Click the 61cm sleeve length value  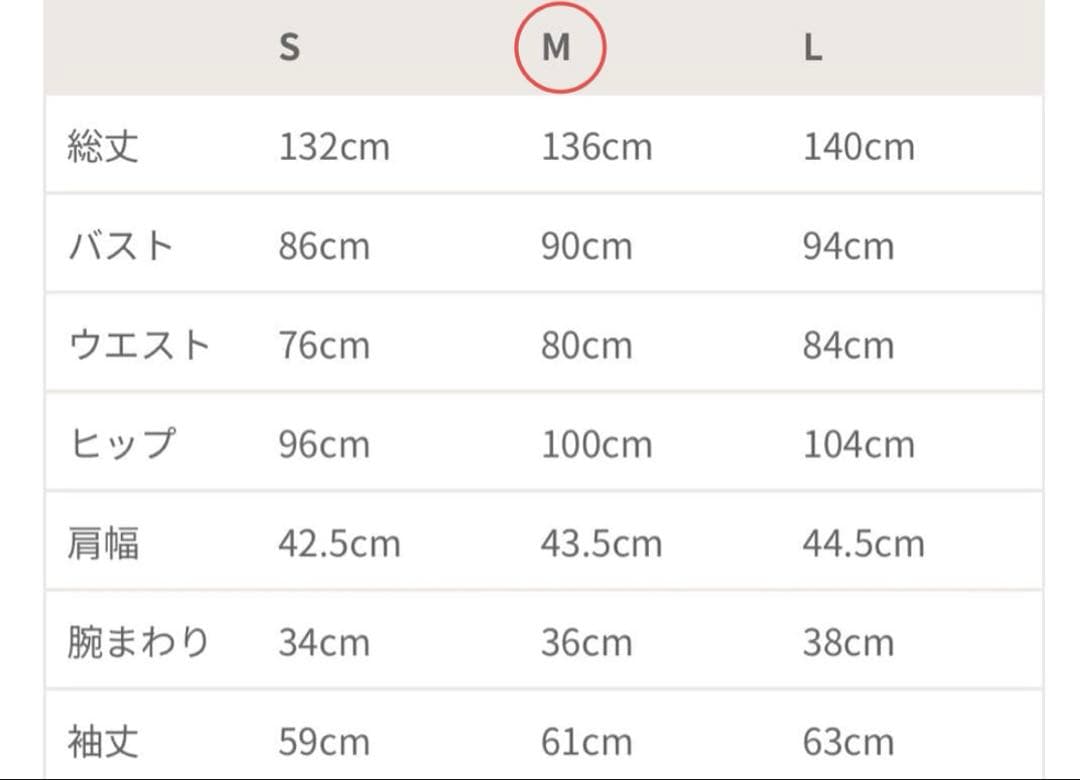tap(586, 742)
